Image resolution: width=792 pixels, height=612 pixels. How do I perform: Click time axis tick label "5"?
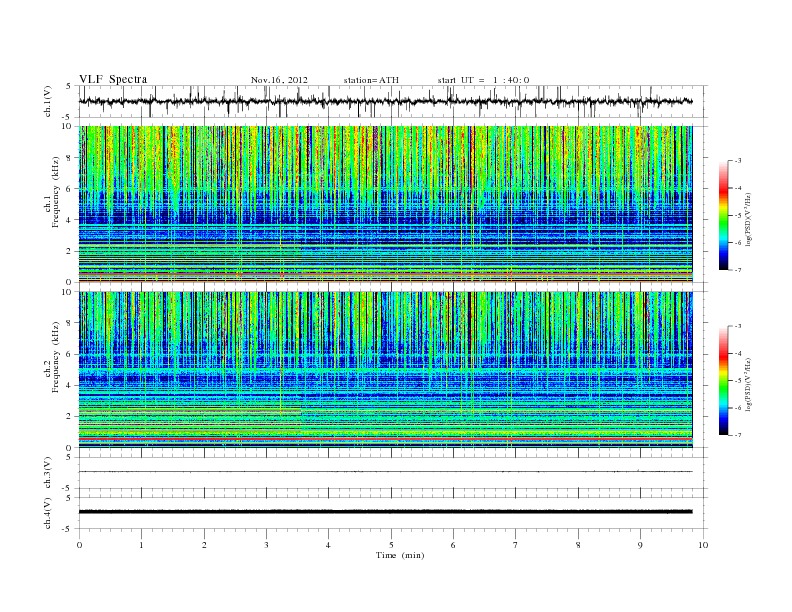[x=391, y=545]
